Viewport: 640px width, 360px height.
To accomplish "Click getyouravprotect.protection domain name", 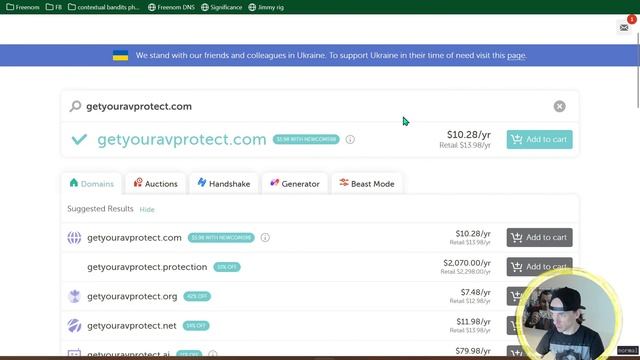I will [147, 267].
